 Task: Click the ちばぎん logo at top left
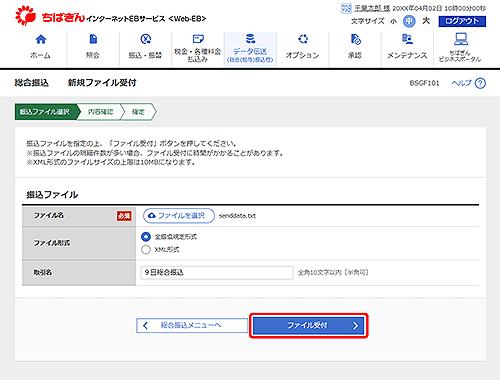point(50,16)
